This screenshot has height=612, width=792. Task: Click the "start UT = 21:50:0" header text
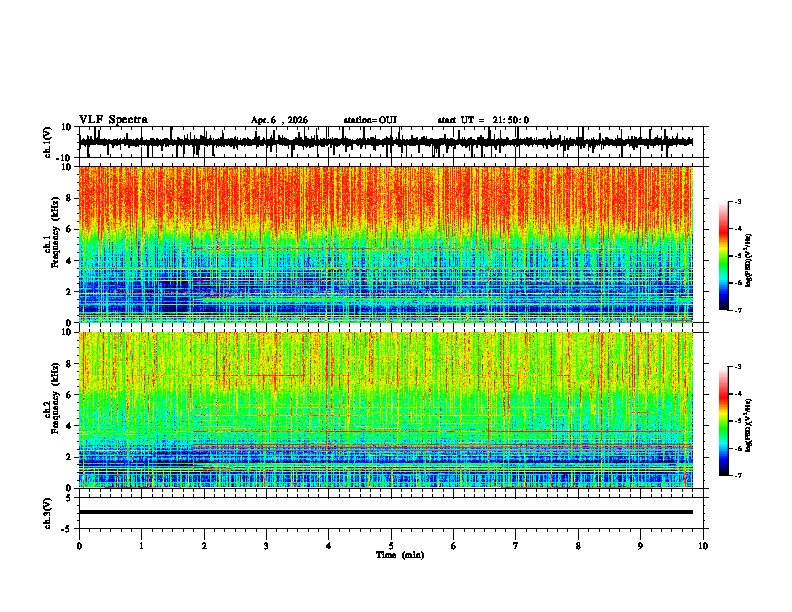click(x=483, y=120)
